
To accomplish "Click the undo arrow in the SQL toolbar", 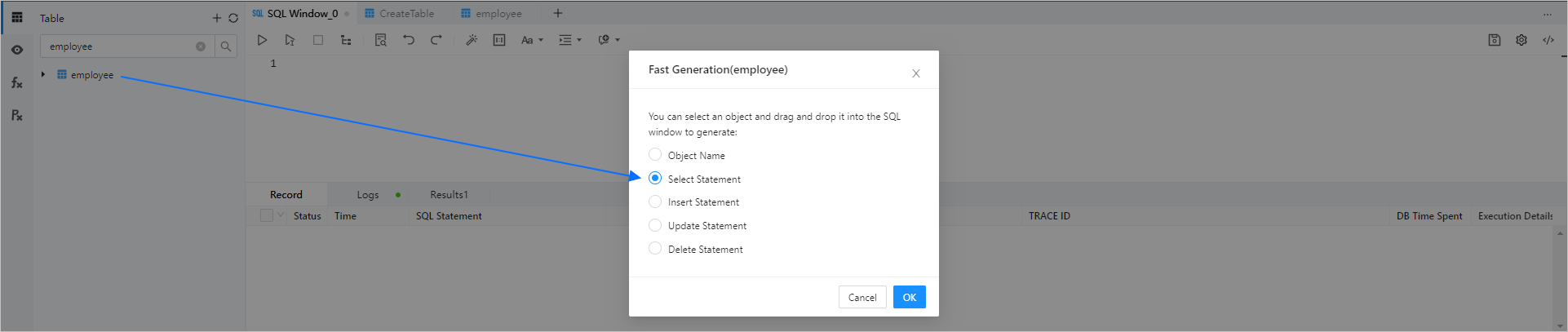I will tap(409, 40).
